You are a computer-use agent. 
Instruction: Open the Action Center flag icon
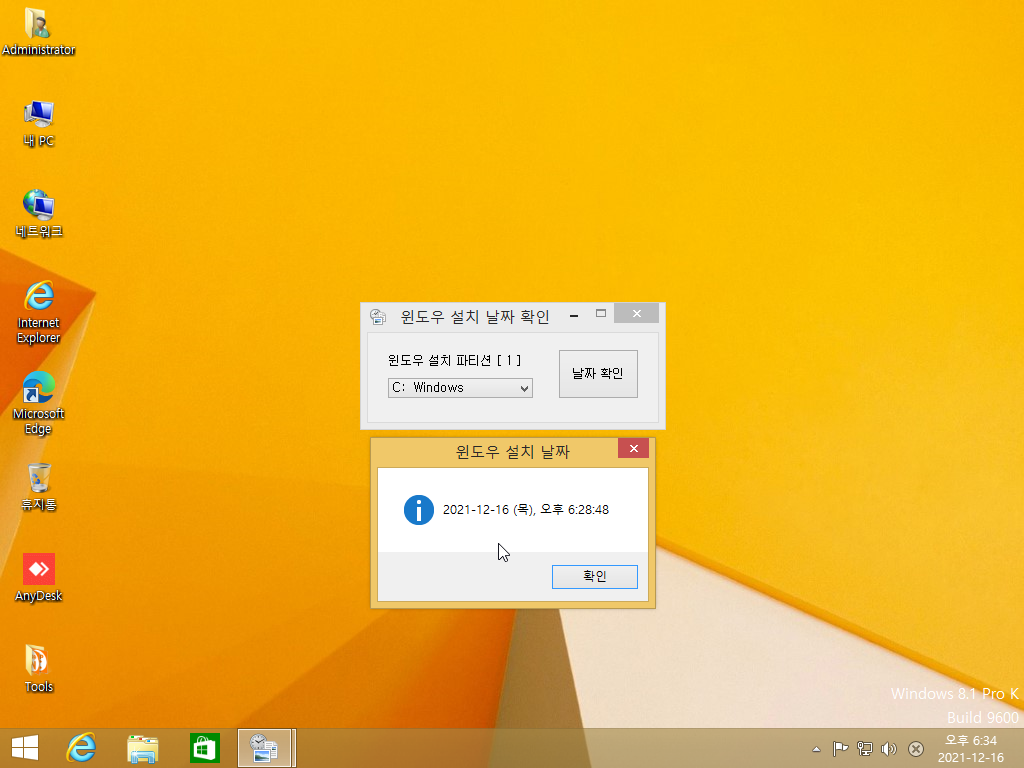(840, 749)
